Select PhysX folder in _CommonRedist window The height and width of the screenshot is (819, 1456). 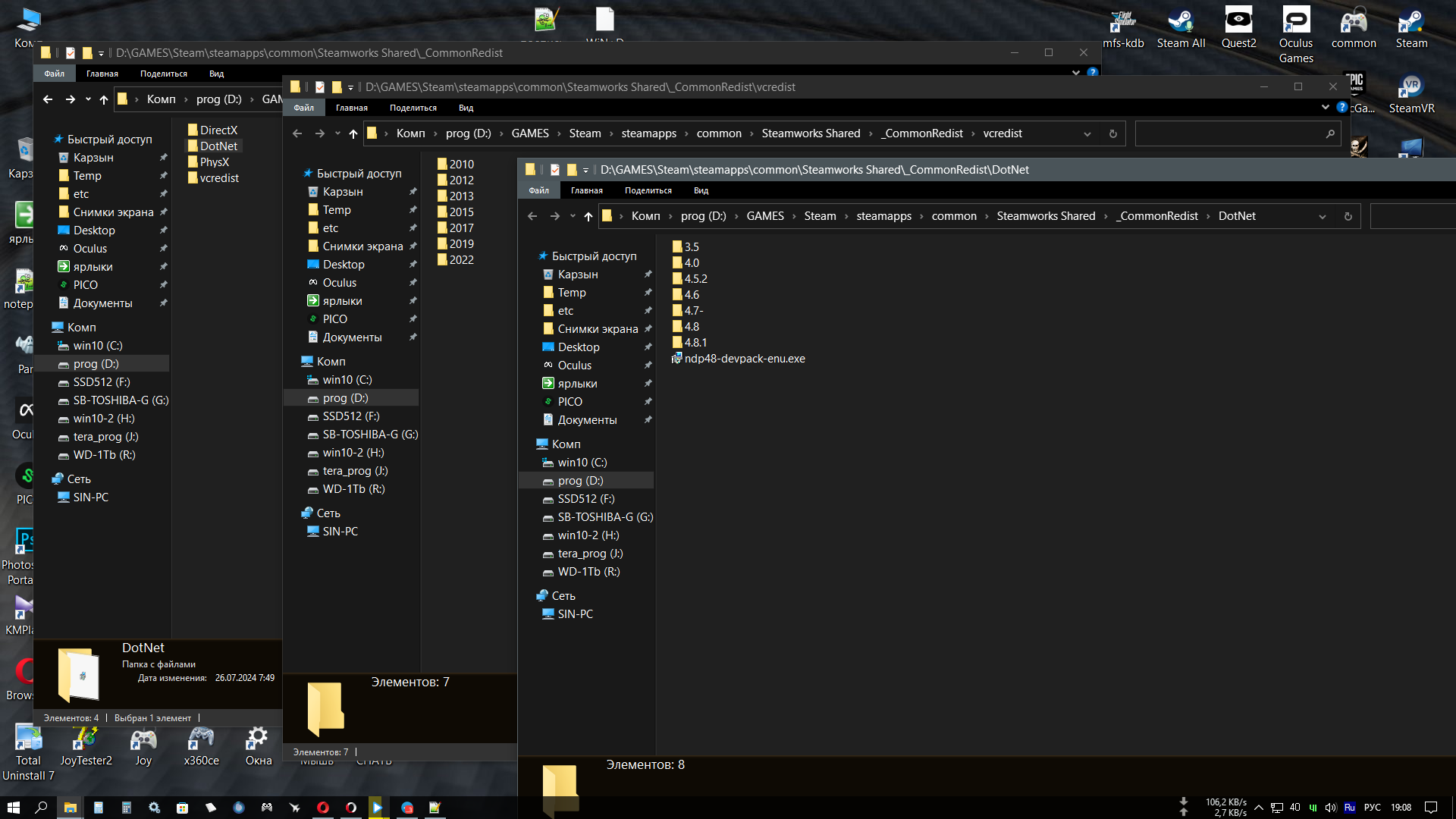pos(209,162)
